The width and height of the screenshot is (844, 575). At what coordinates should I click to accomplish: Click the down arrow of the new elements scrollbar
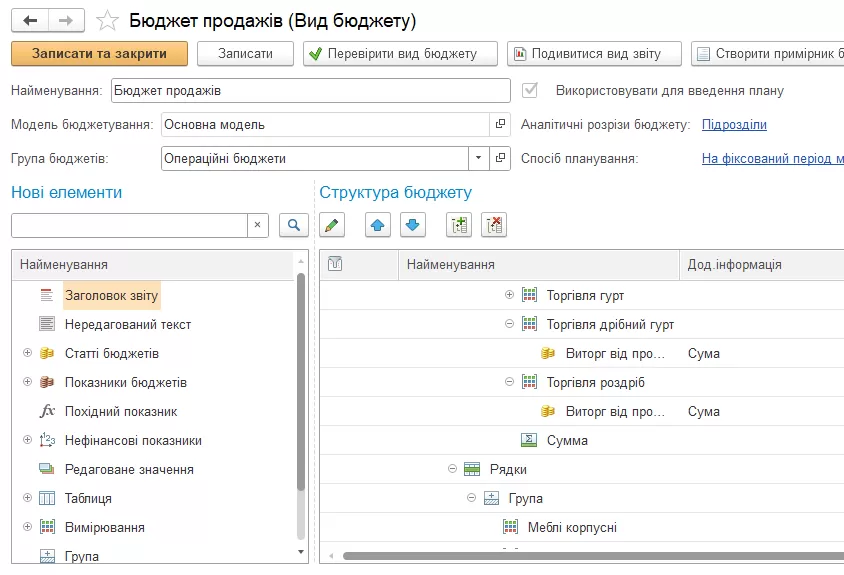[x=301, y=552]
